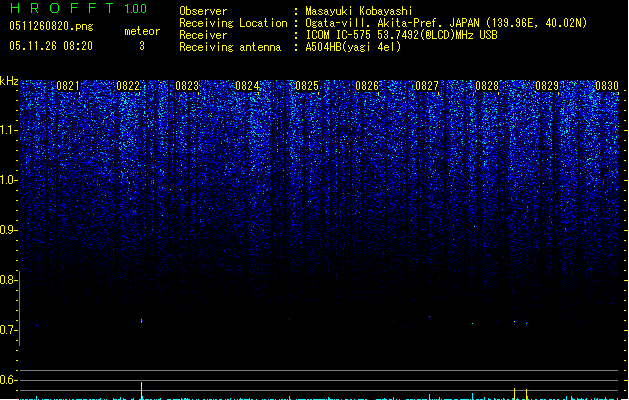This screenshot has height=400, width=629.
Task: Click the 1.0 kHz axis tick label
Action: point(8,180)
